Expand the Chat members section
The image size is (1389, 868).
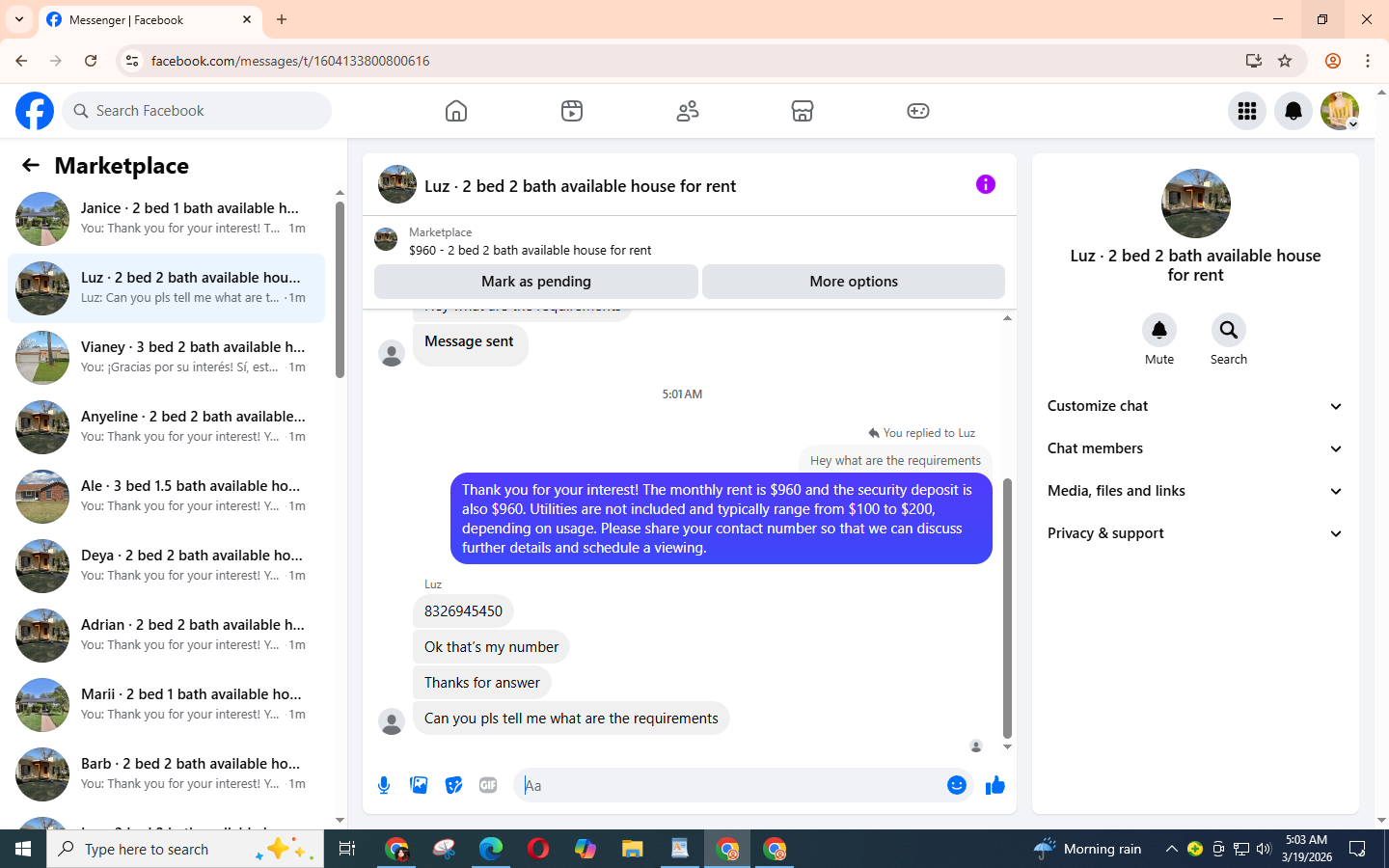tap(1196, 448)
